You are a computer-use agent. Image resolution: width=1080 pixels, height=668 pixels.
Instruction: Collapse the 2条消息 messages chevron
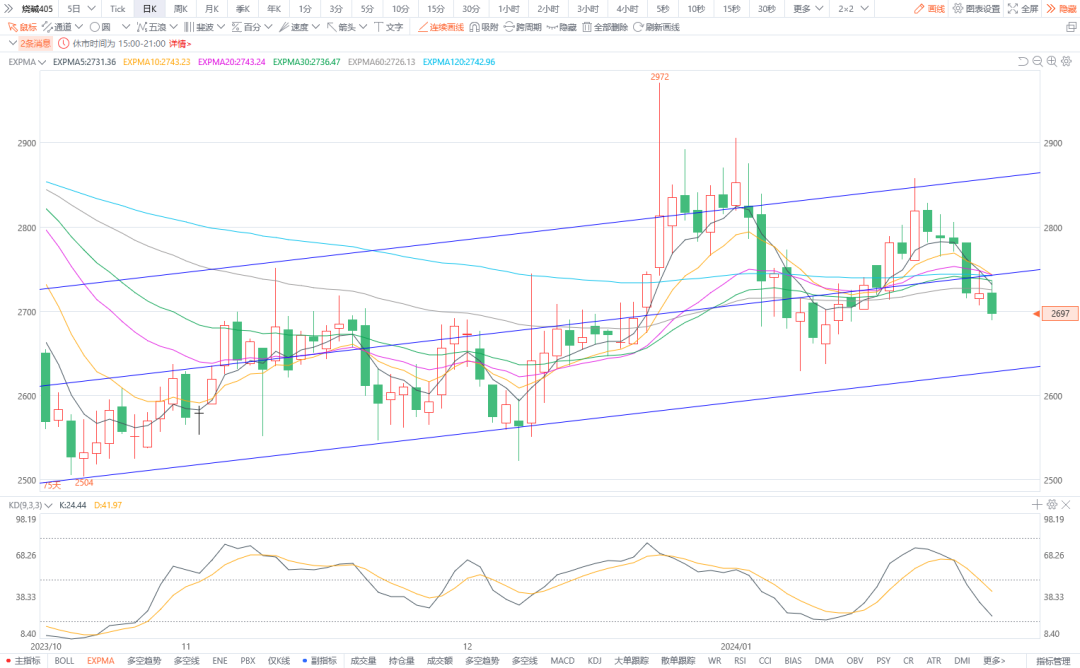click(12, 43)
